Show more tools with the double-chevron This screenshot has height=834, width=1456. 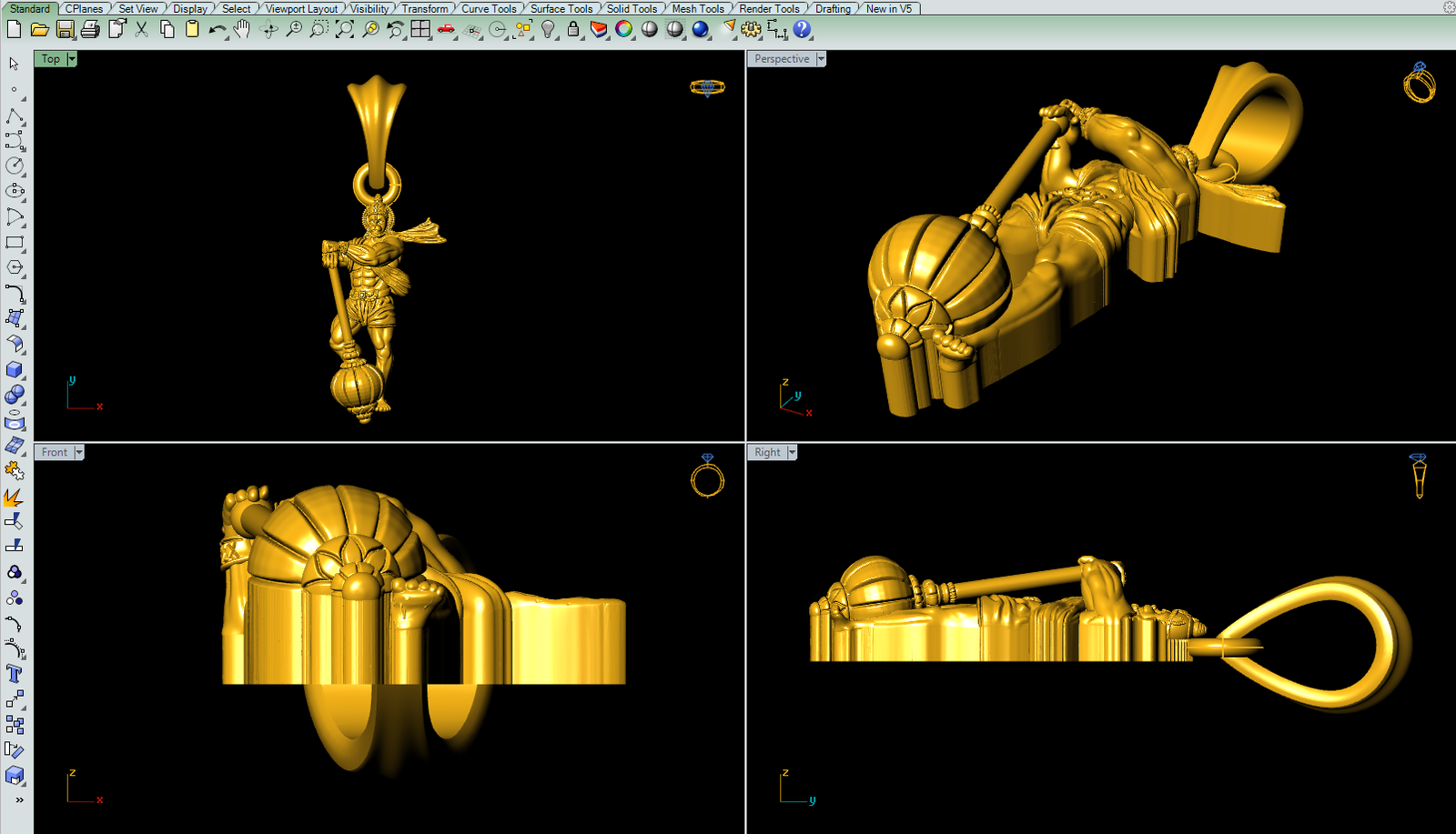(x=19, y=800)
